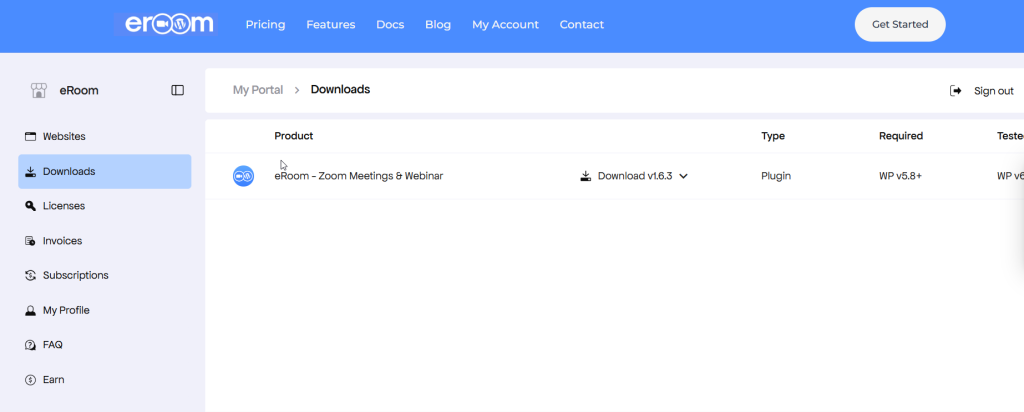The image size is (1024, 412).
Task: Open Docs from the header menu
Action: (390, 25)
